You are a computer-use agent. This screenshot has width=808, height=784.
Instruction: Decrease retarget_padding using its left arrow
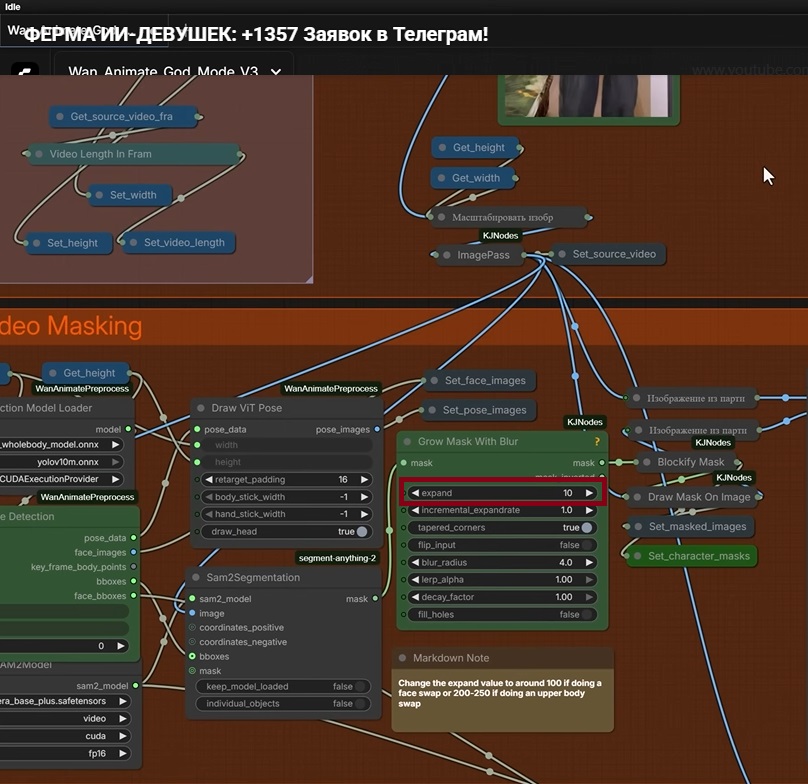209,479
